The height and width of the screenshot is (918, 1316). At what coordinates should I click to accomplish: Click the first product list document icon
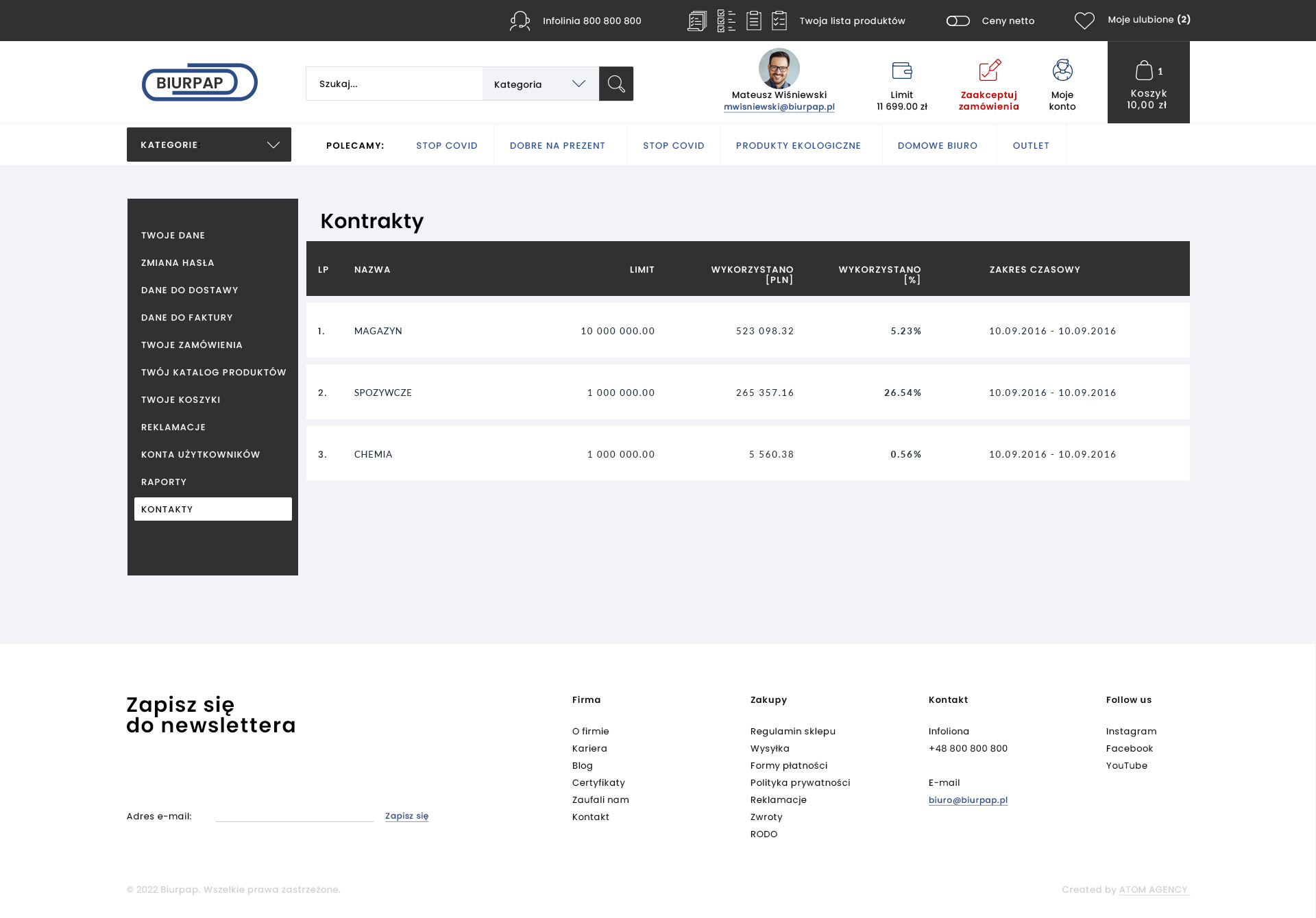[x=696, y=21]
